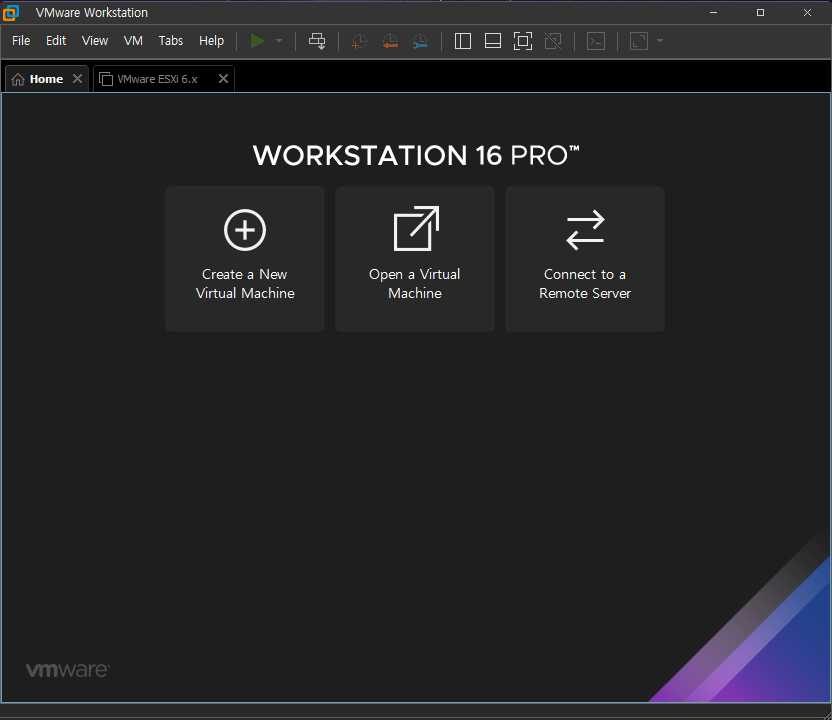The image size is (832, 720).
Task: Click the green Power On play icon
Action: pos(257,41)
